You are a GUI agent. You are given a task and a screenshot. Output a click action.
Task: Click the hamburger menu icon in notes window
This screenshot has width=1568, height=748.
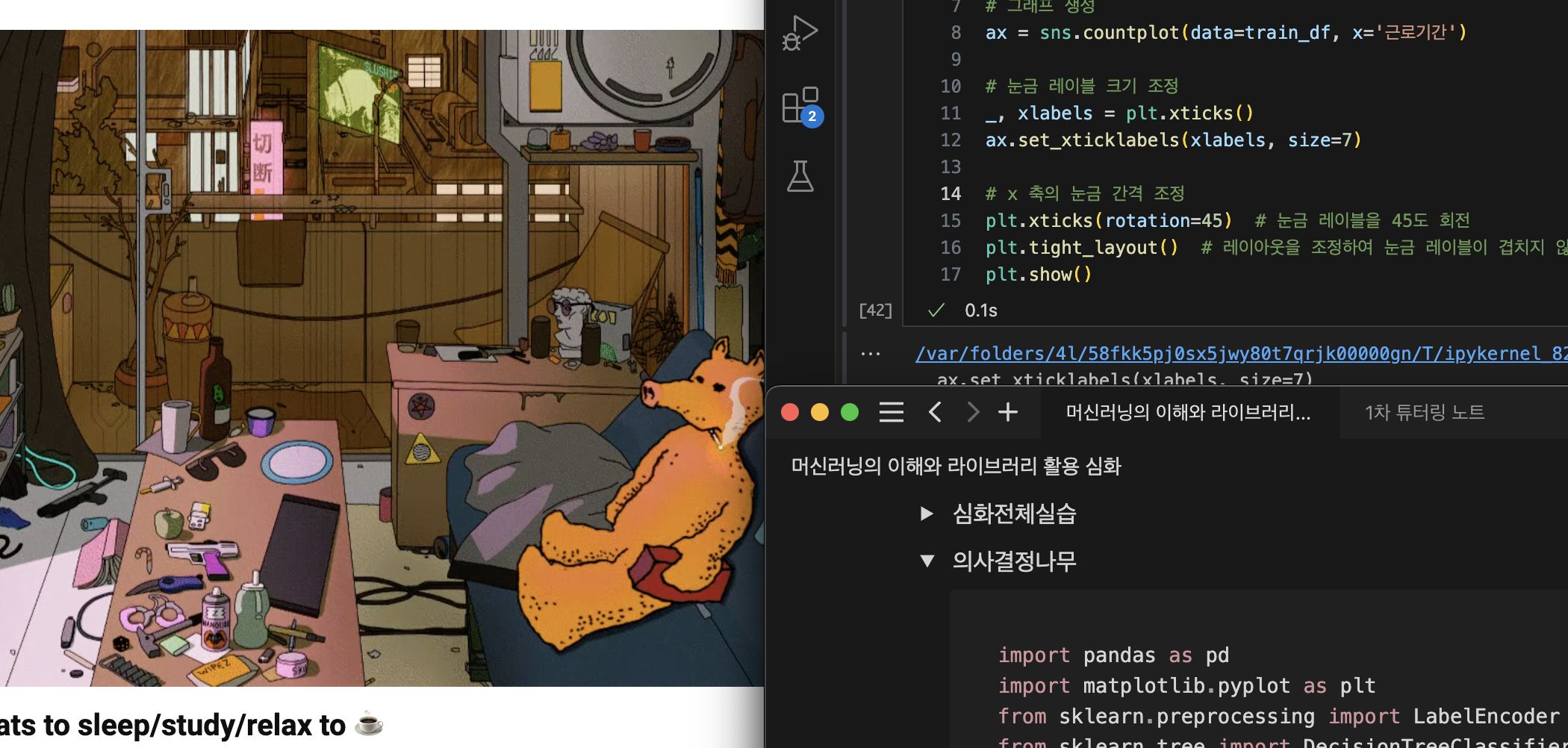[891, 412]
